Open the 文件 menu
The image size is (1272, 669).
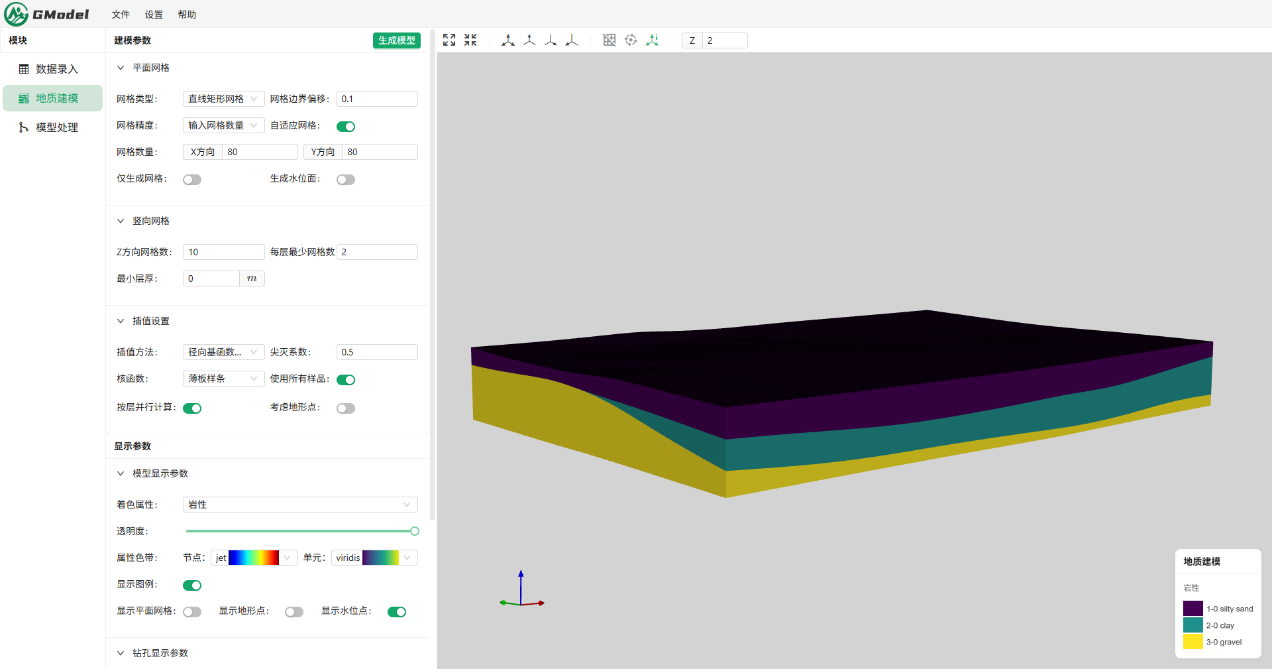click(x=121, y=15)
